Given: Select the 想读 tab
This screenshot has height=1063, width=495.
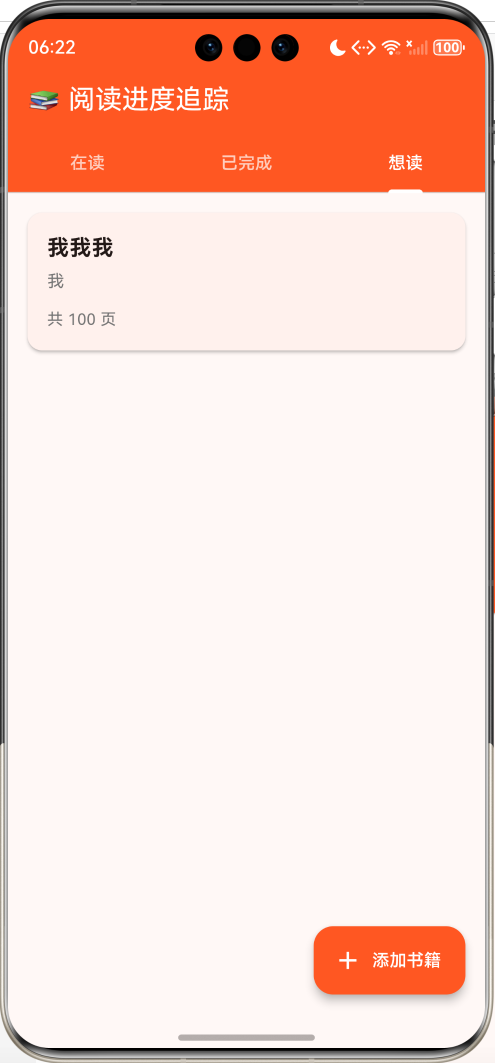Looking at the screenshot, I should click(405, 163).
